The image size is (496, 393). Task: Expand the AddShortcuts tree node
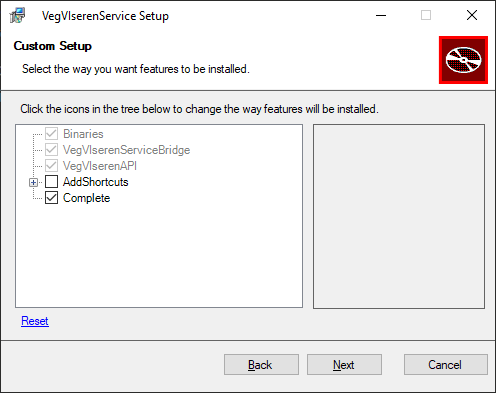pyautogui.click(x=33, y=182)
